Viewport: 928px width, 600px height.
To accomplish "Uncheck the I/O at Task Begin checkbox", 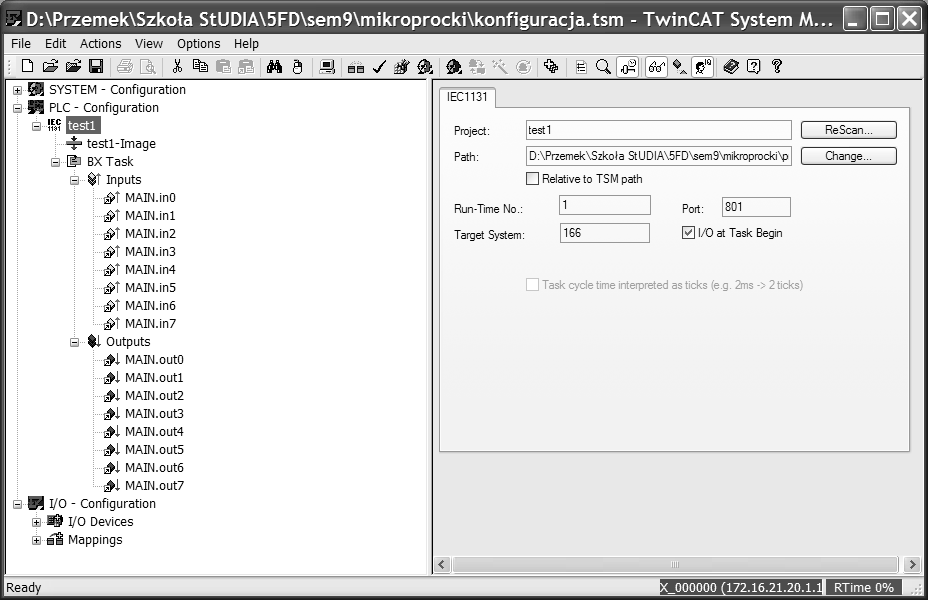I will (688, 233).
